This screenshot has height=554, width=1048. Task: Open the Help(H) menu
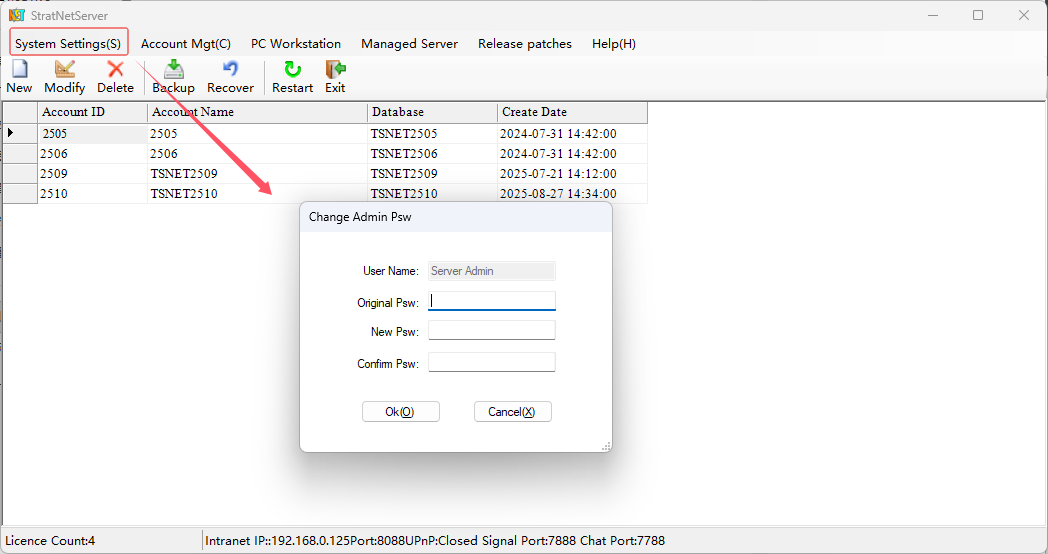pos(613,43)
